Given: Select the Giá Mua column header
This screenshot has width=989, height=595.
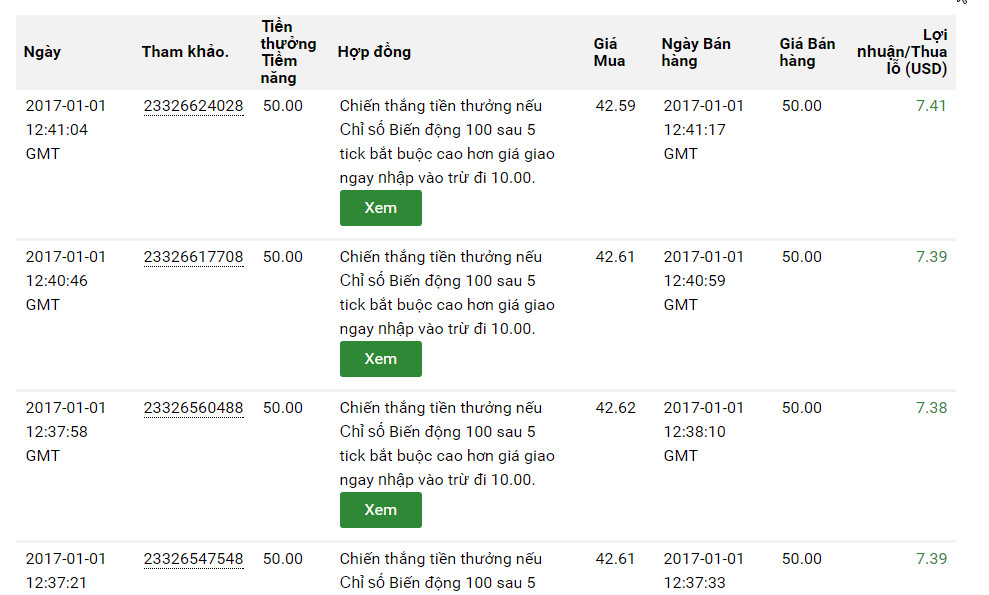Looking at the screenshot, I should 609,52.
